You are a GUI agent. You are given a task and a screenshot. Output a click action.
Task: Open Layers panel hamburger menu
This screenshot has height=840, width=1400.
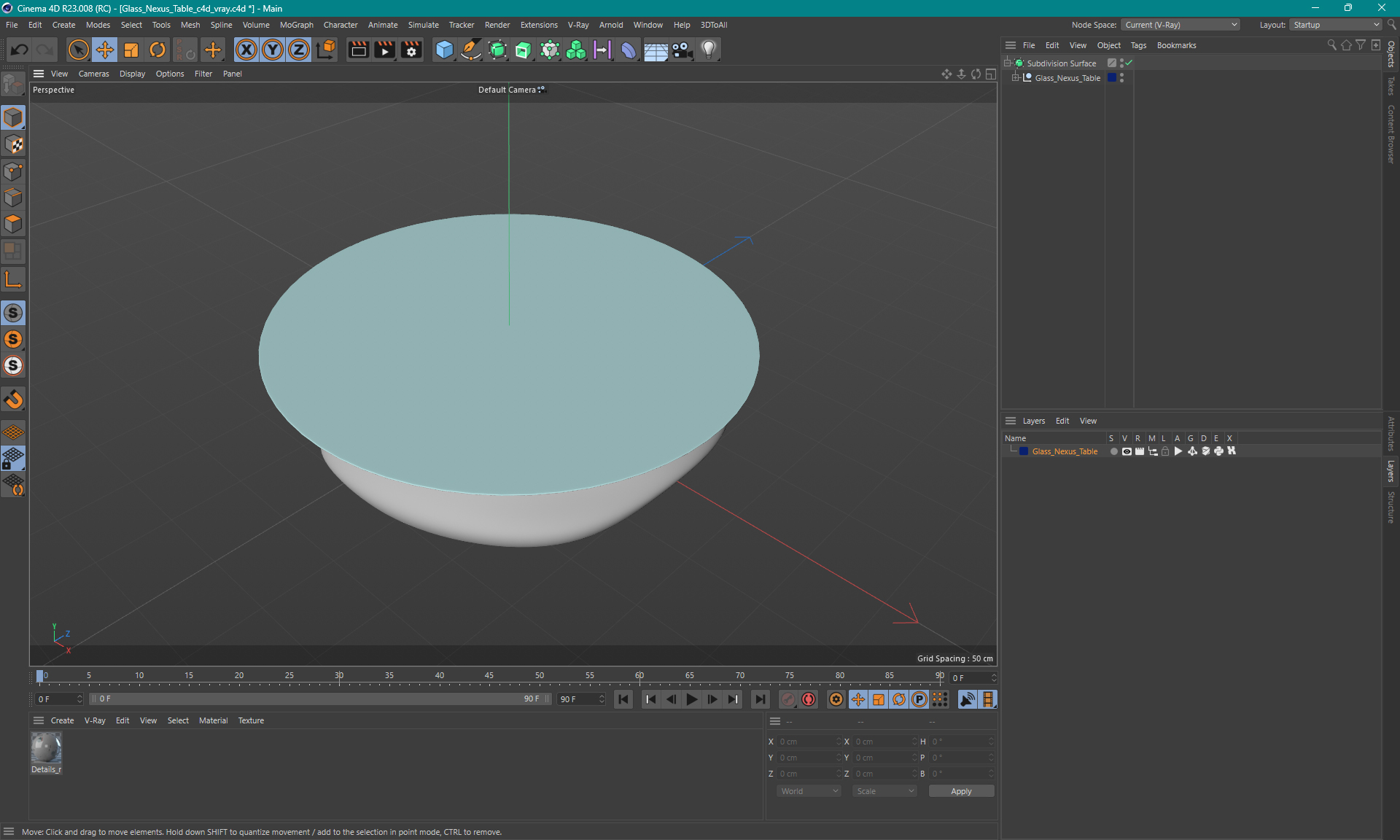(1011, 421)
